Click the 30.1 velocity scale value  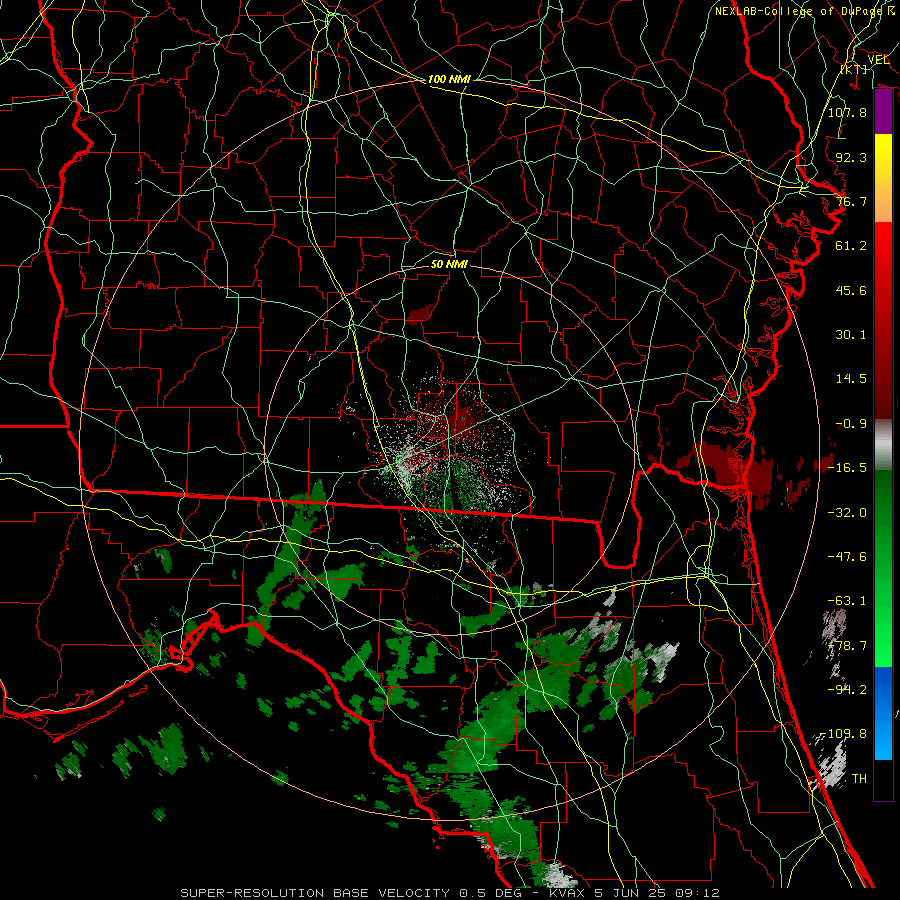click(x=851, y=335)
